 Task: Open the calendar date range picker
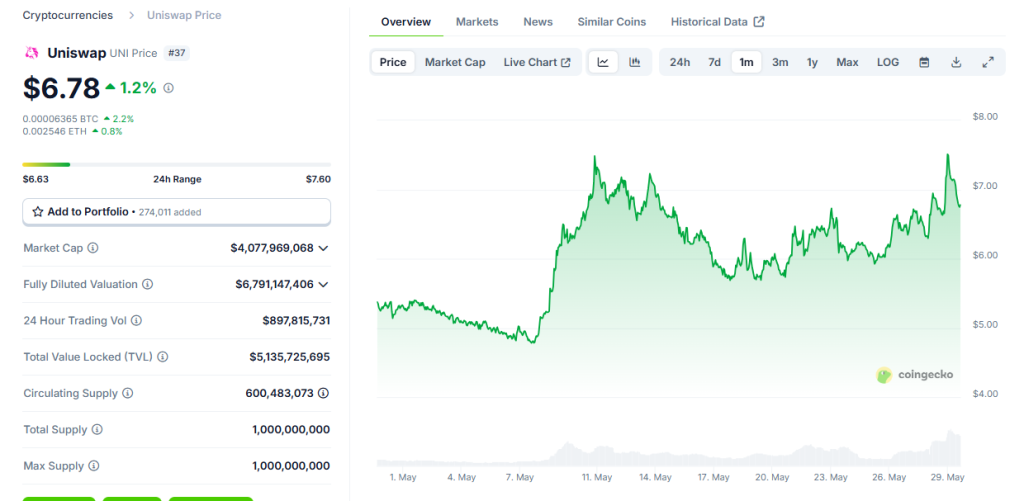tap(924, 62)
